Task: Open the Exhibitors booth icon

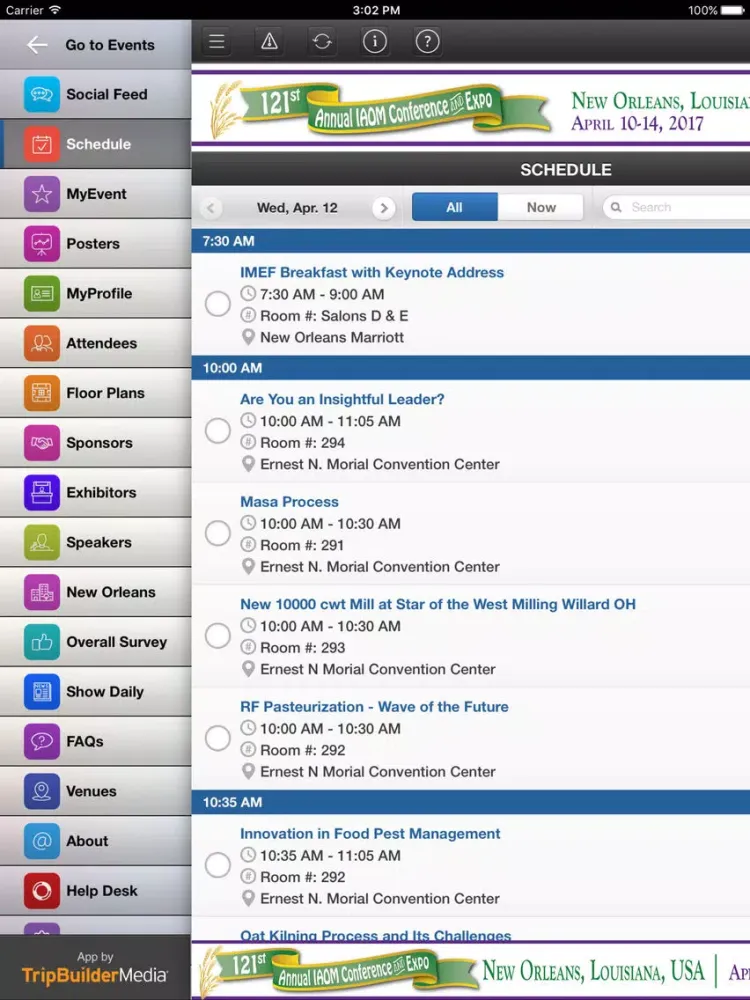Action: 42,492
